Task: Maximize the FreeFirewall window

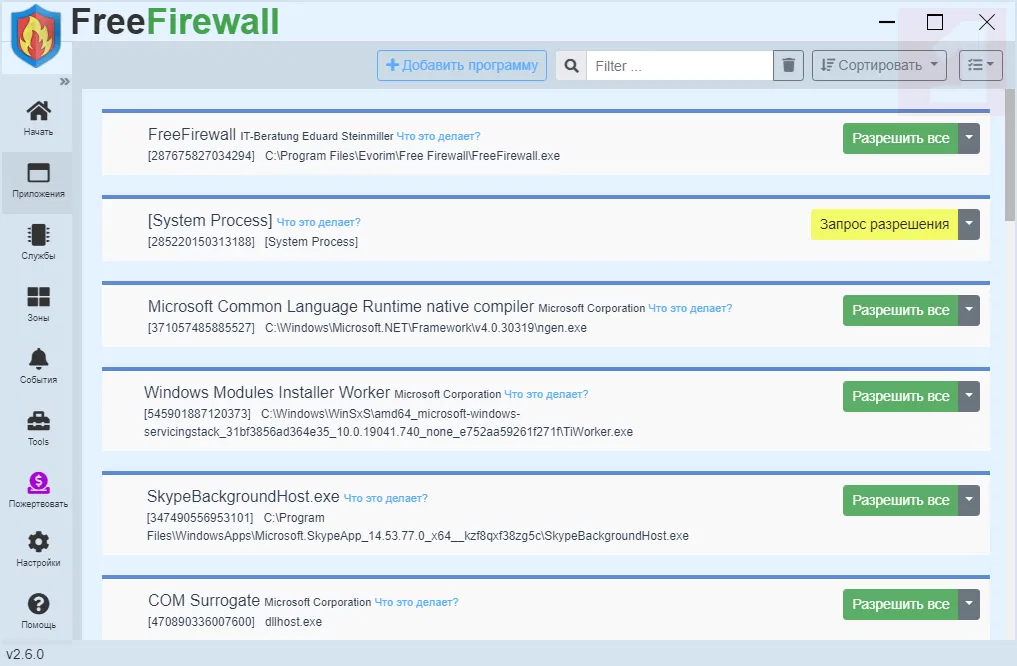Action: pyautogui.click(x=935, y=22)
